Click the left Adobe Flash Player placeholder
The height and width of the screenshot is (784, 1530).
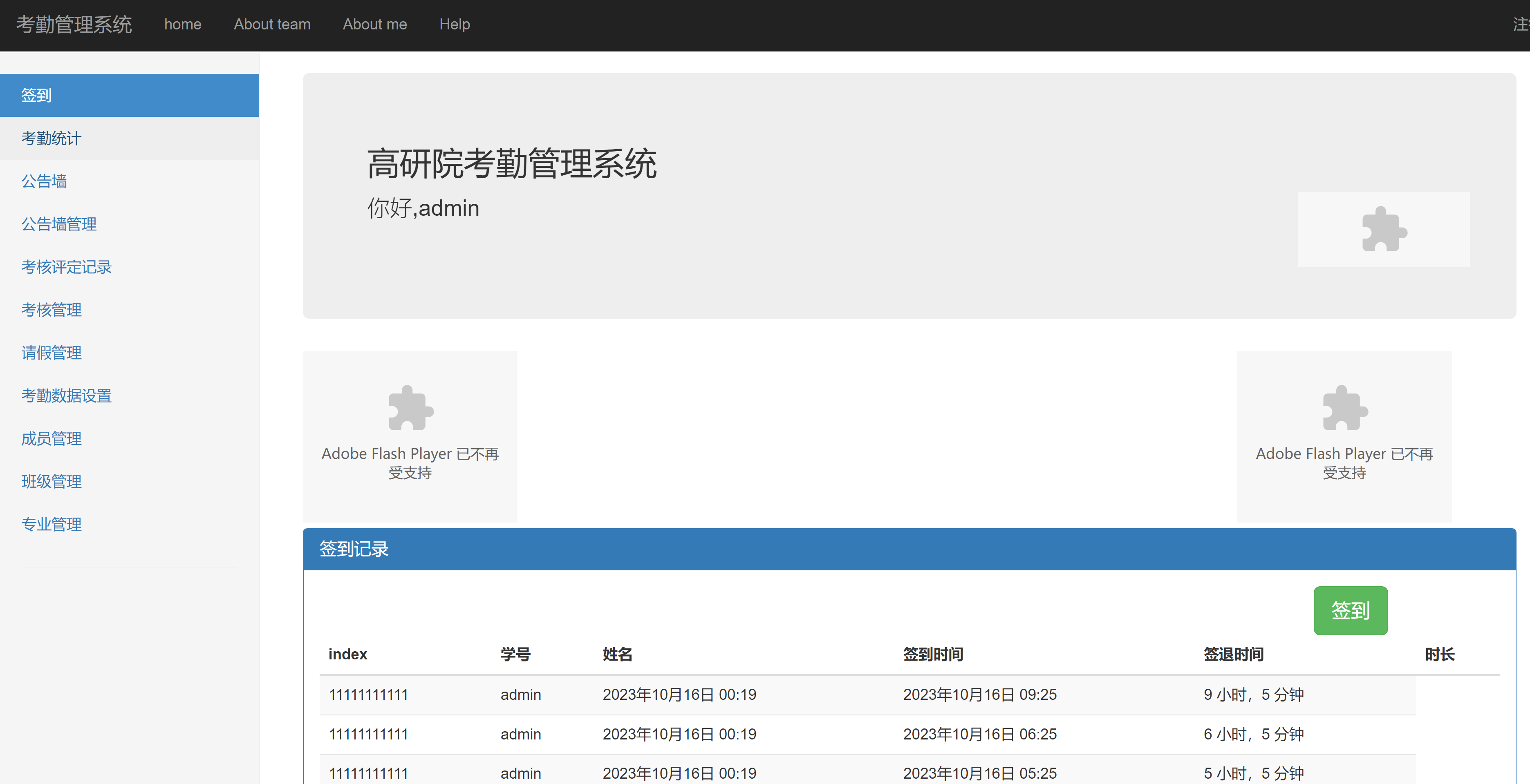[410, 436]
